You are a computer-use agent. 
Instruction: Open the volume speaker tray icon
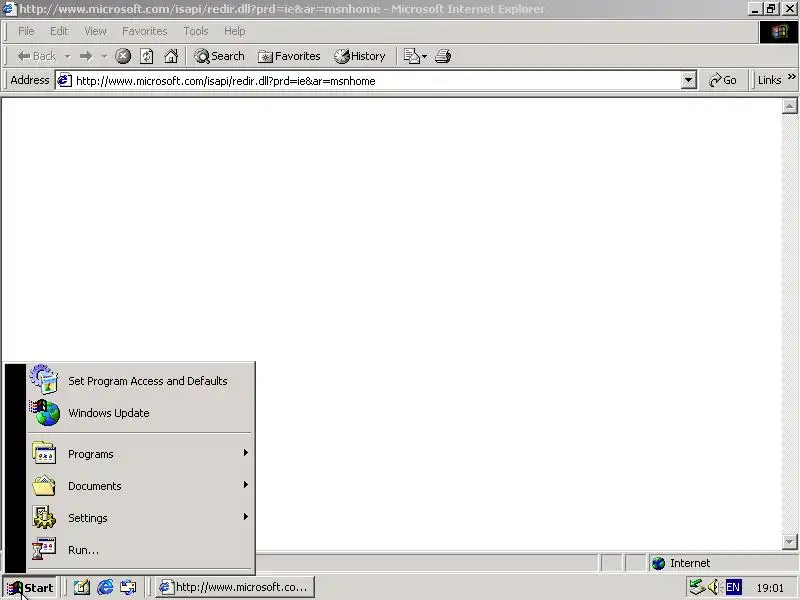tap(714, 587)
